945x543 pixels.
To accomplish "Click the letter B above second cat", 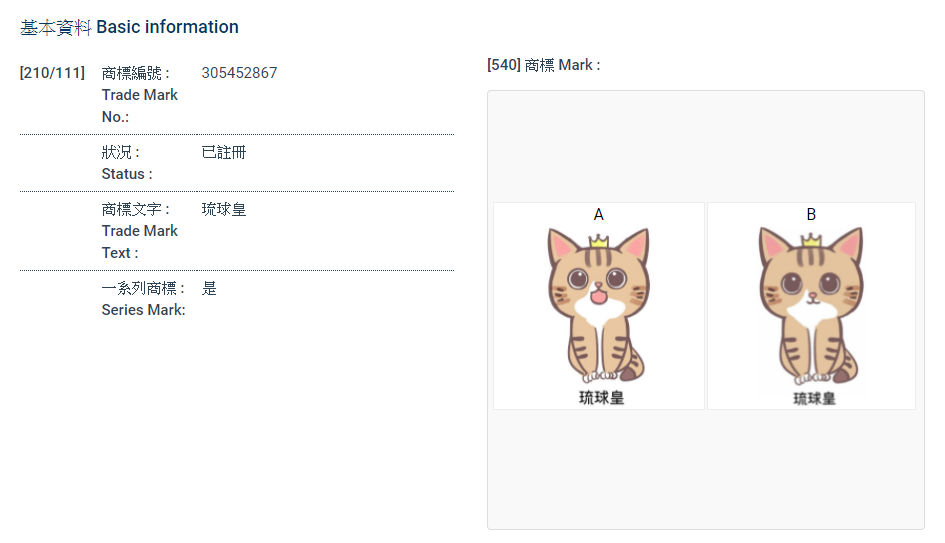I will tap(811, 214).
